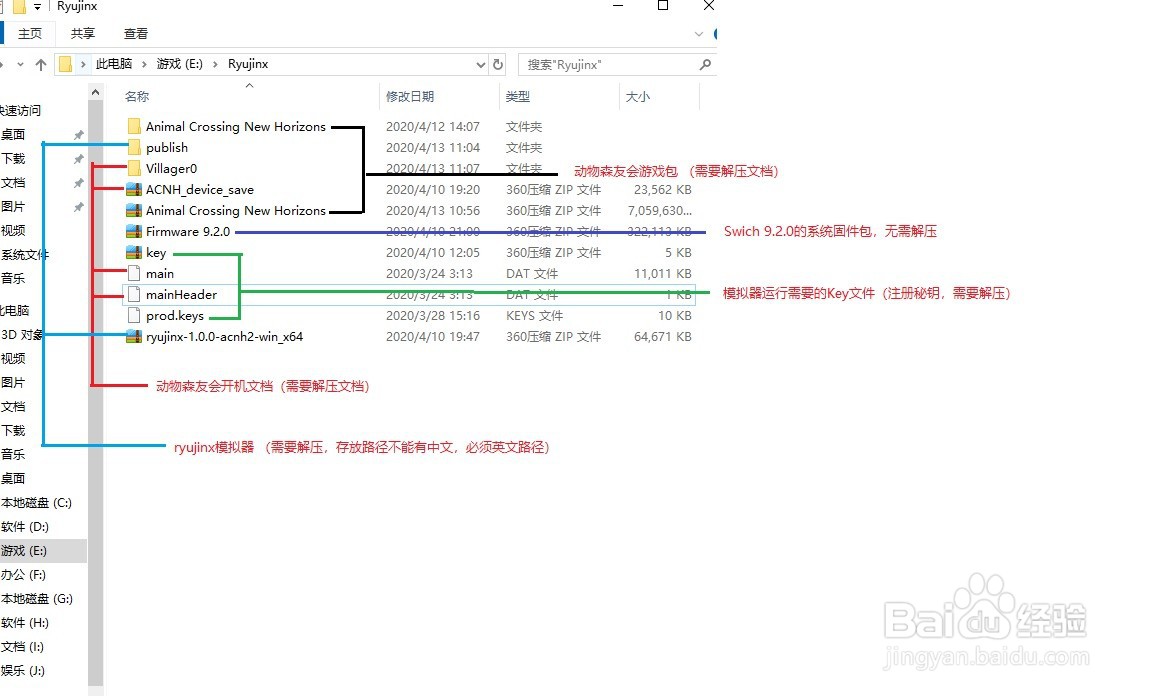Click the pin icon next to Quick access 图片
The image size is (1152, 696).
[x=79, y=207]
